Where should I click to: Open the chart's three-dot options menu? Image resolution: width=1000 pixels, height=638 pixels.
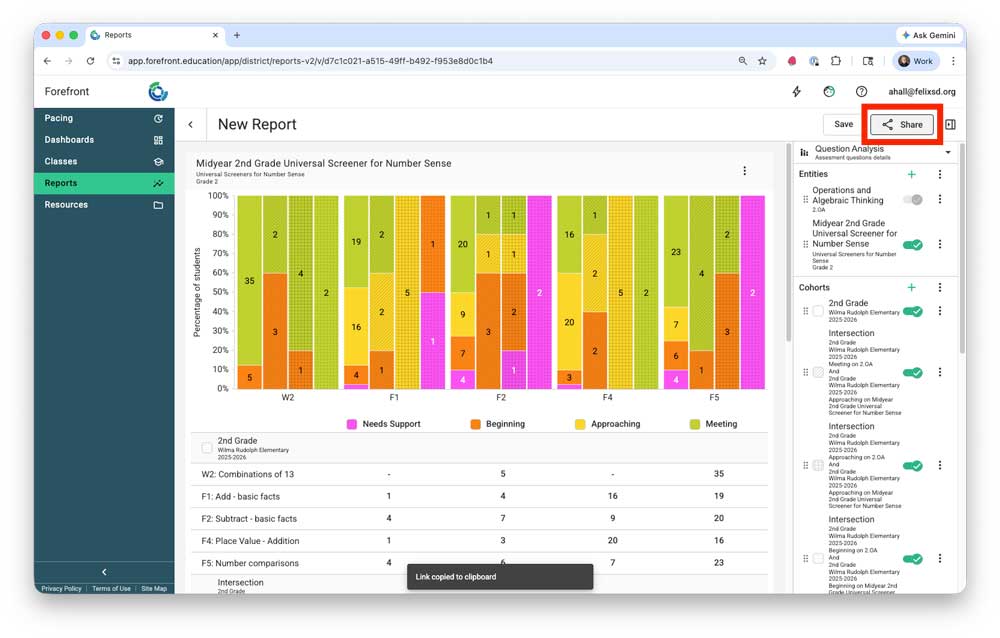pyautogui.click(x=744, y=171)
